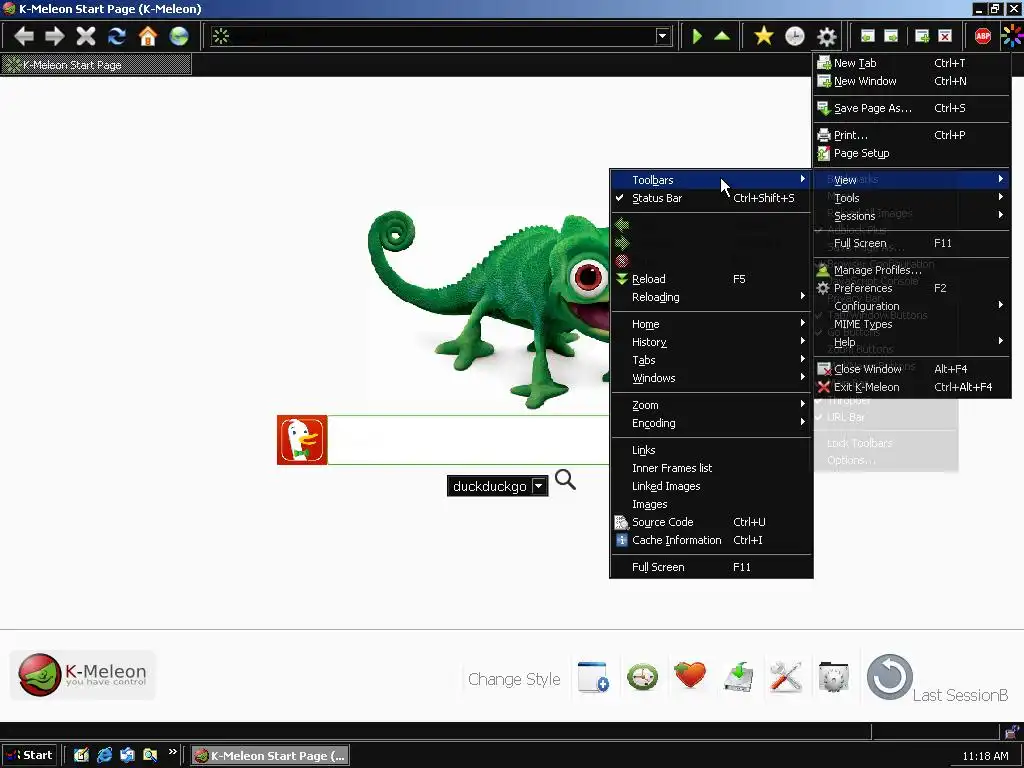1024x768 pixels.
Task: Choose Print menu item
Action: pos(912,135)
